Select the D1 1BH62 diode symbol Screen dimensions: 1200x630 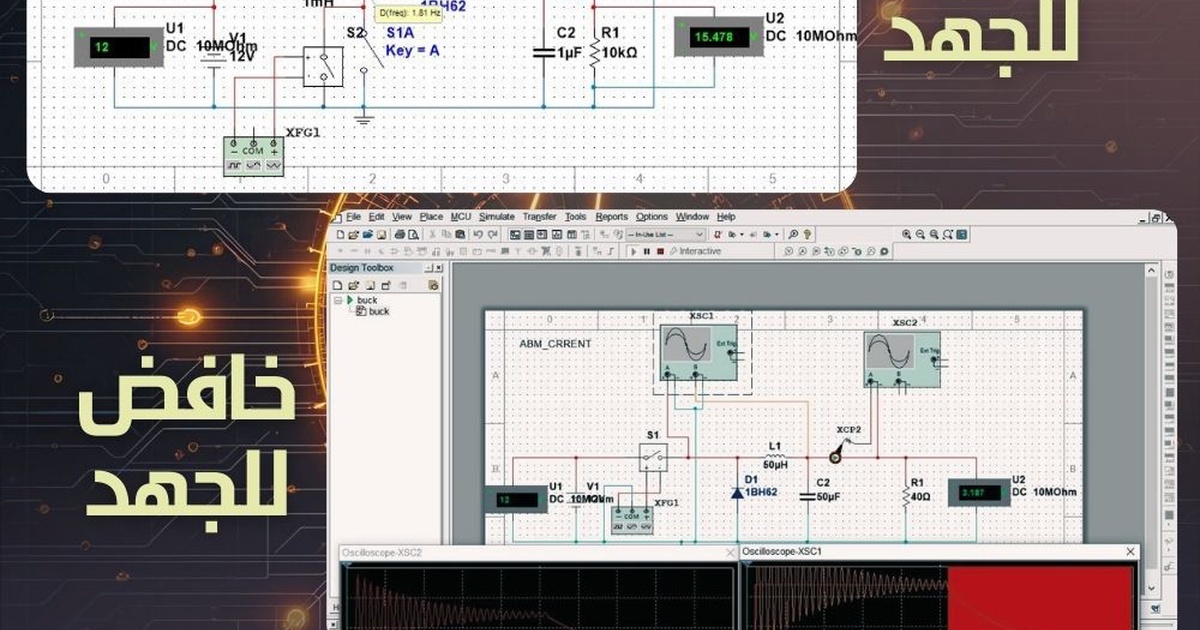(737, 492)
